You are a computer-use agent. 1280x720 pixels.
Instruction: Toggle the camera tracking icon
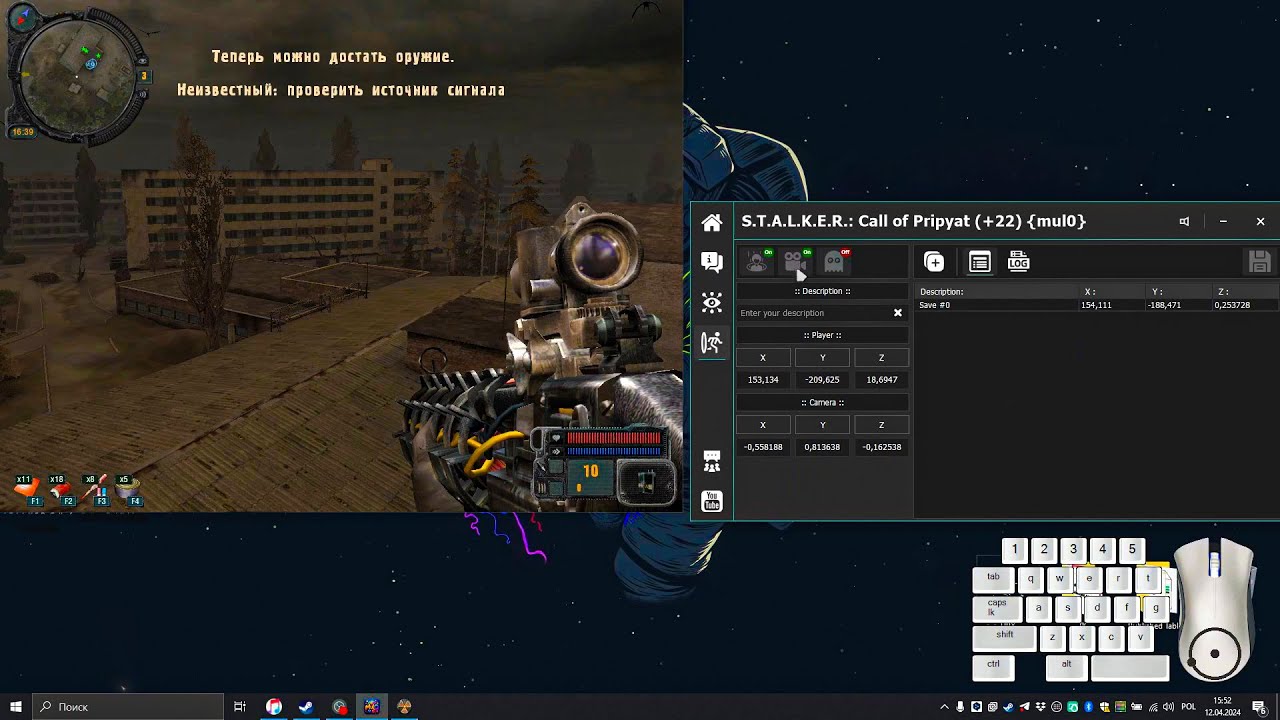coord(796,262)
